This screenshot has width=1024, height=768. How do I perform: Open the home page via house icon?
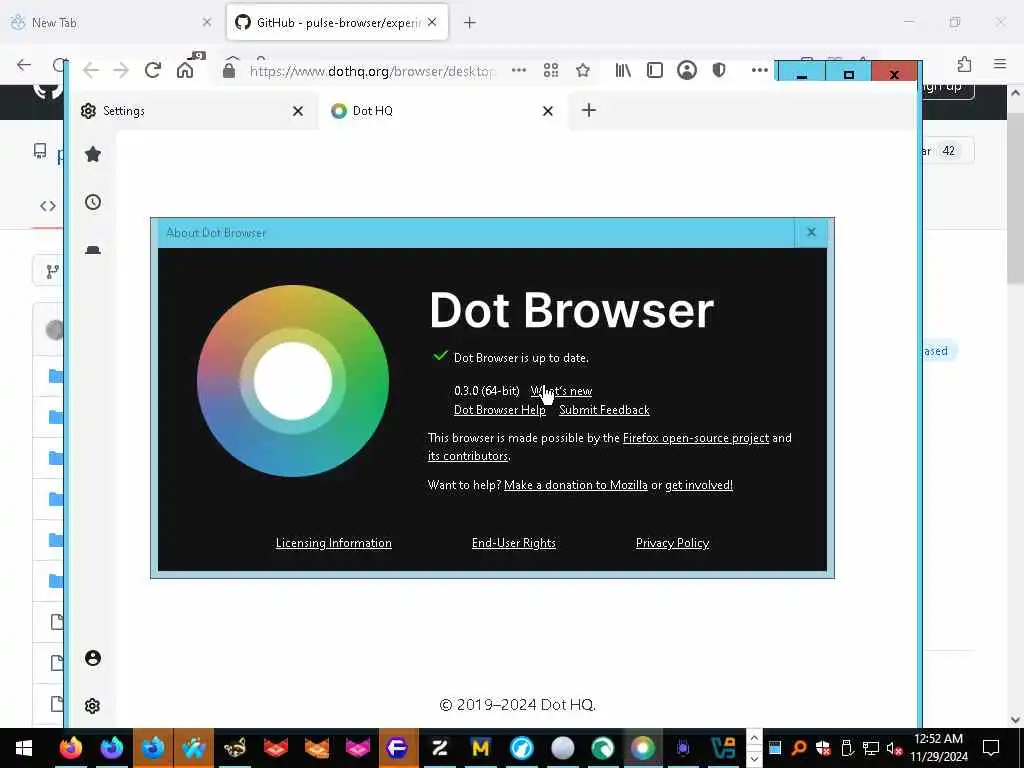(185, 70)
